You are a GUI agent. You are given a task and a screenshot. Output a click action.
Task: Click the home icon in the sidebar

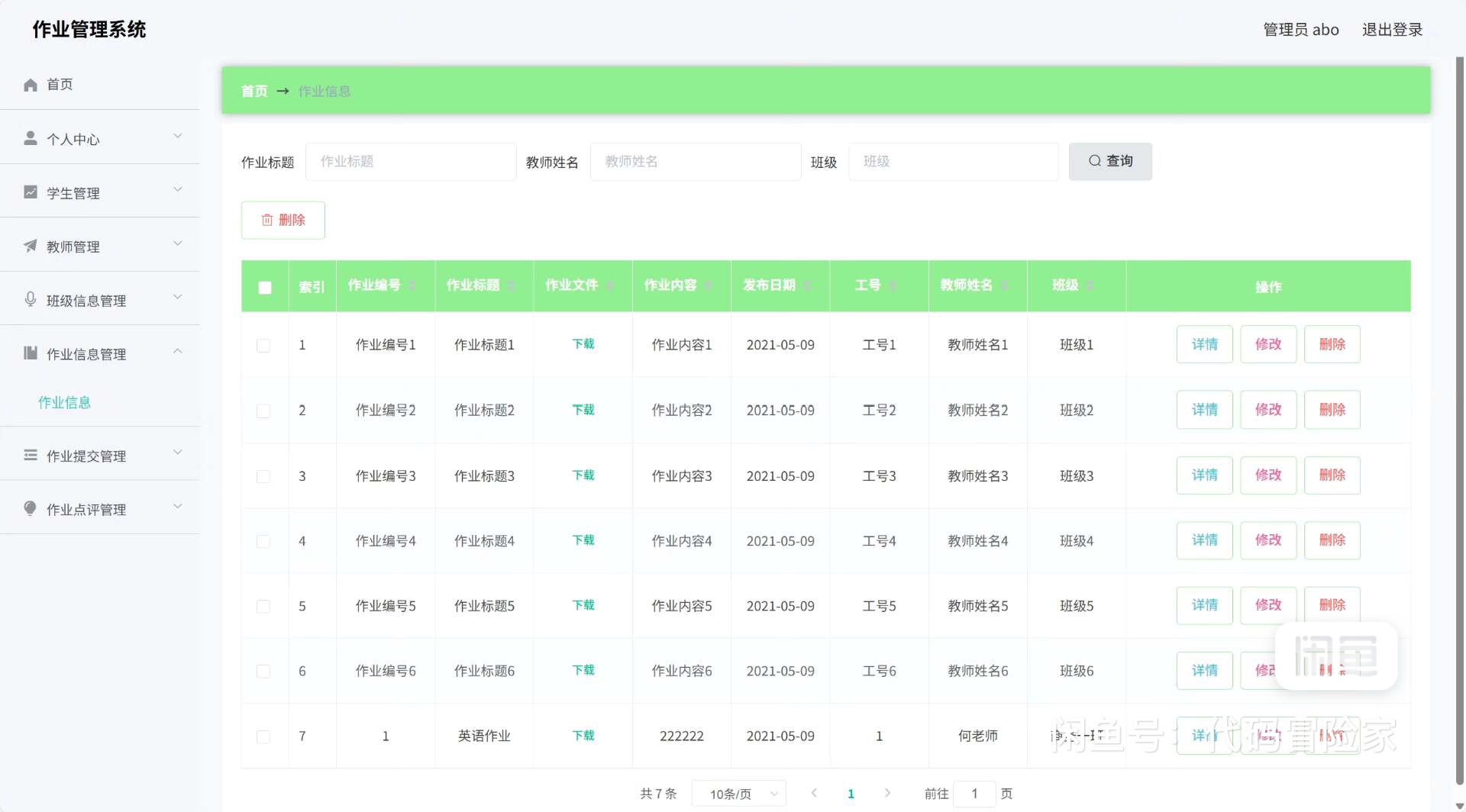pos(31,85)
